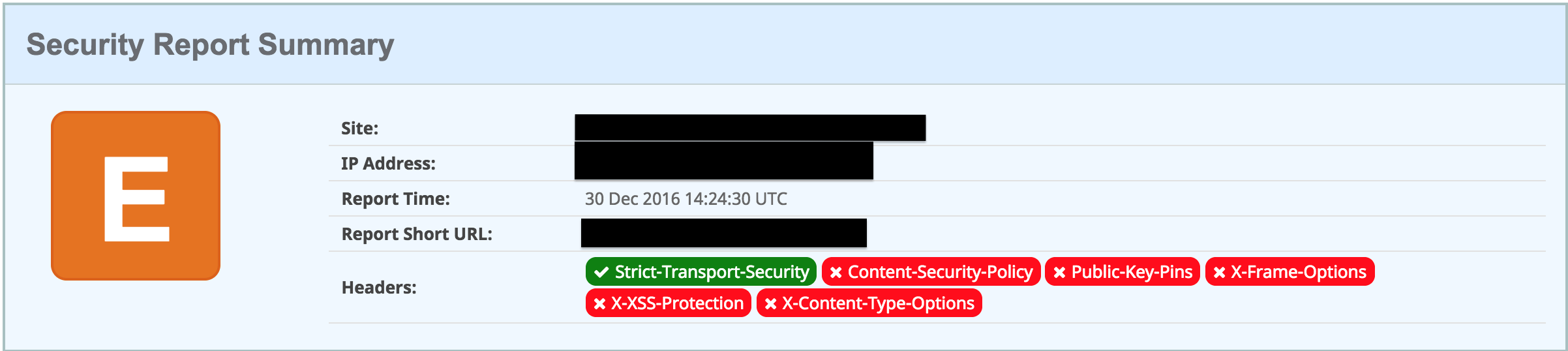Select the Public-Key-Pins header badge
Screen dimensions: 1568x351
click(1123, 271)
